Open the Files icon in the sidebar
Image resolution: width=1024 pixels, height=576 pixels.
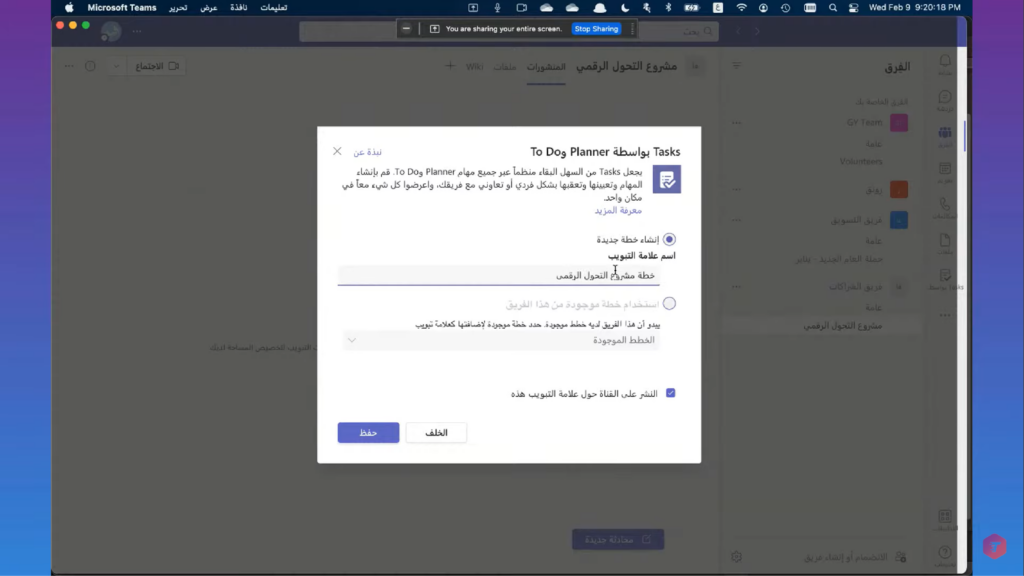[945, 241]
